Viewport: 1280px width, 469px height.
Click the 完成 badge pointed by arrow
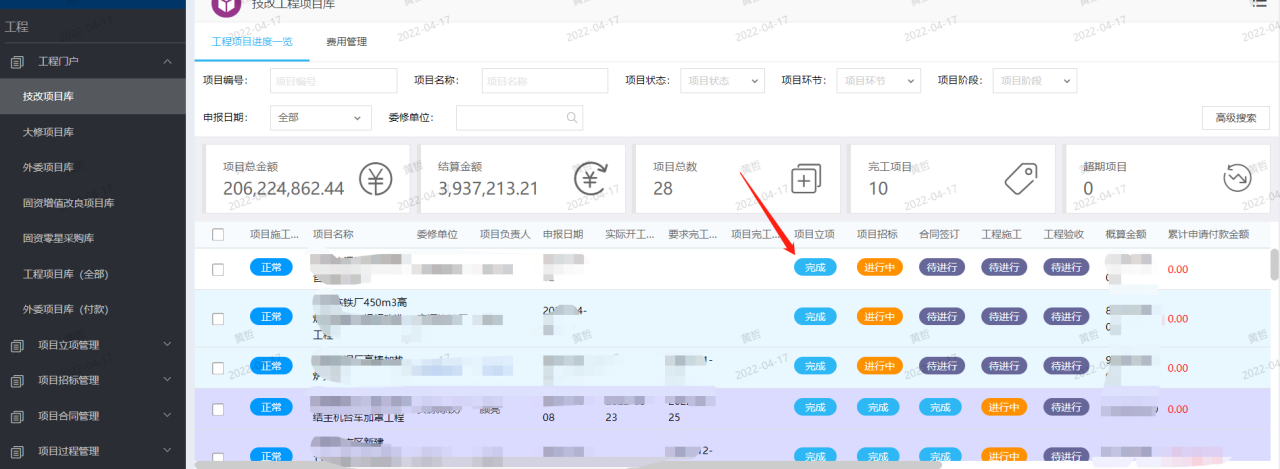tap(815, 267)
